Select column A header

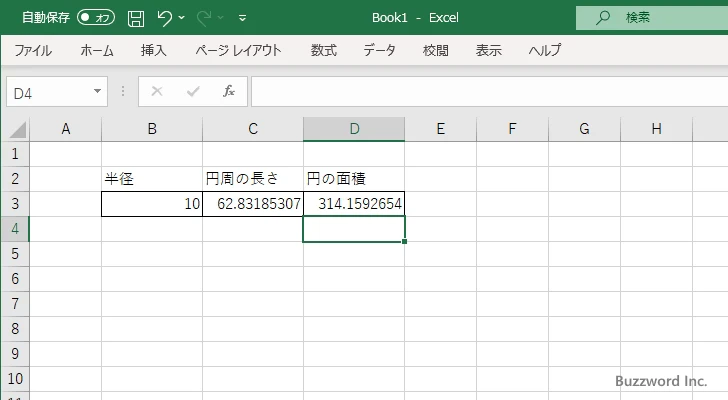click(65, 129)
